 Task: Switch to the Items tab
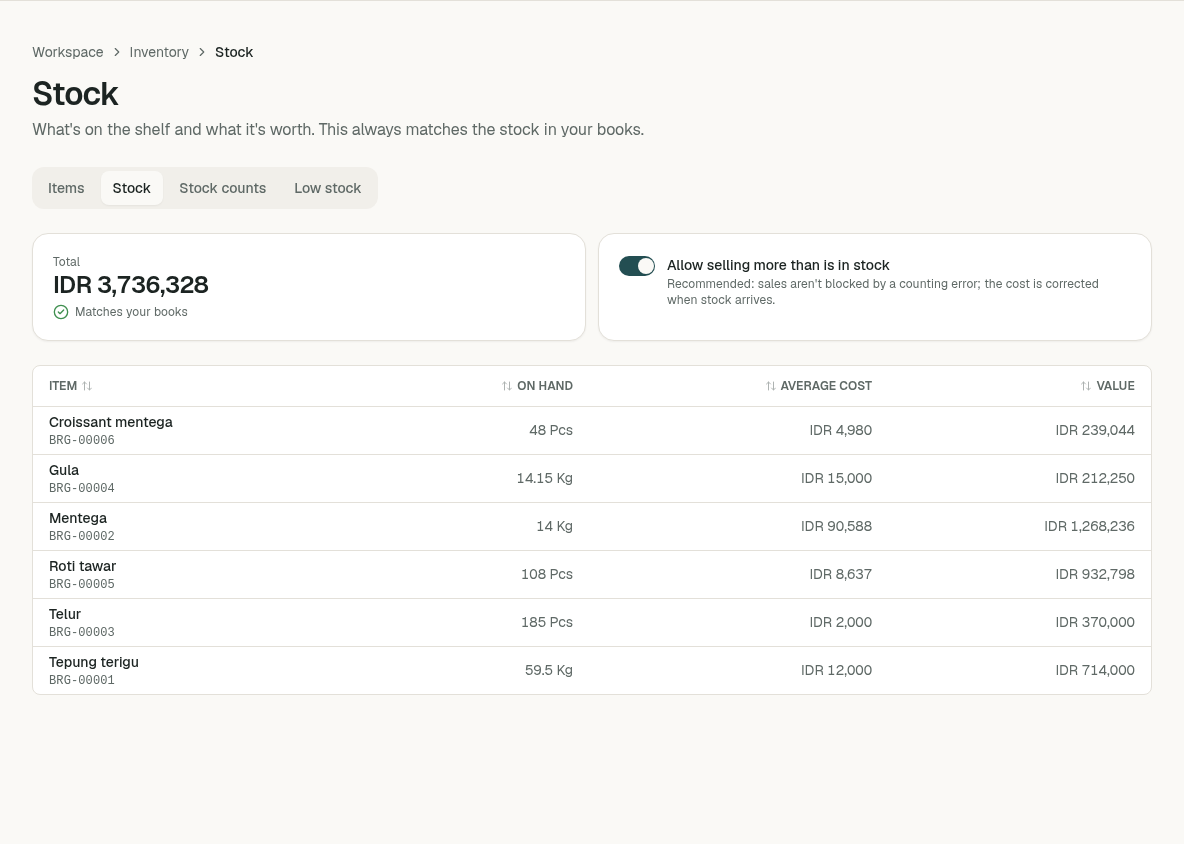pyautogui.click(x=66, y=188)
